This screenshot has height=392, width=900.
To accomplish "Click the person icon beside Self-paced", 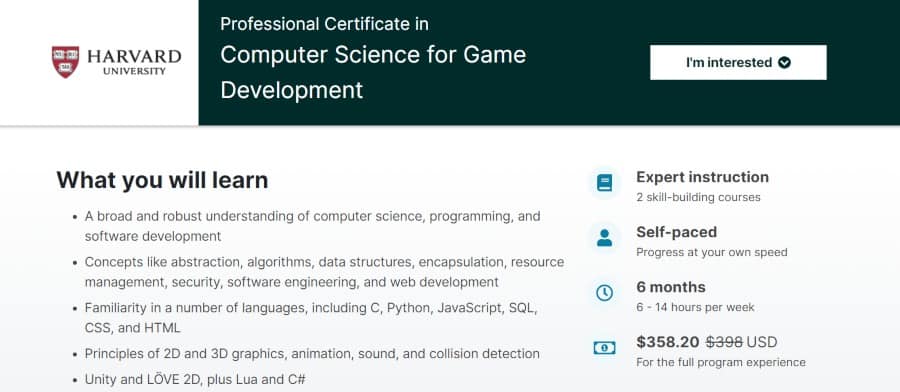I will click(604, 238).
